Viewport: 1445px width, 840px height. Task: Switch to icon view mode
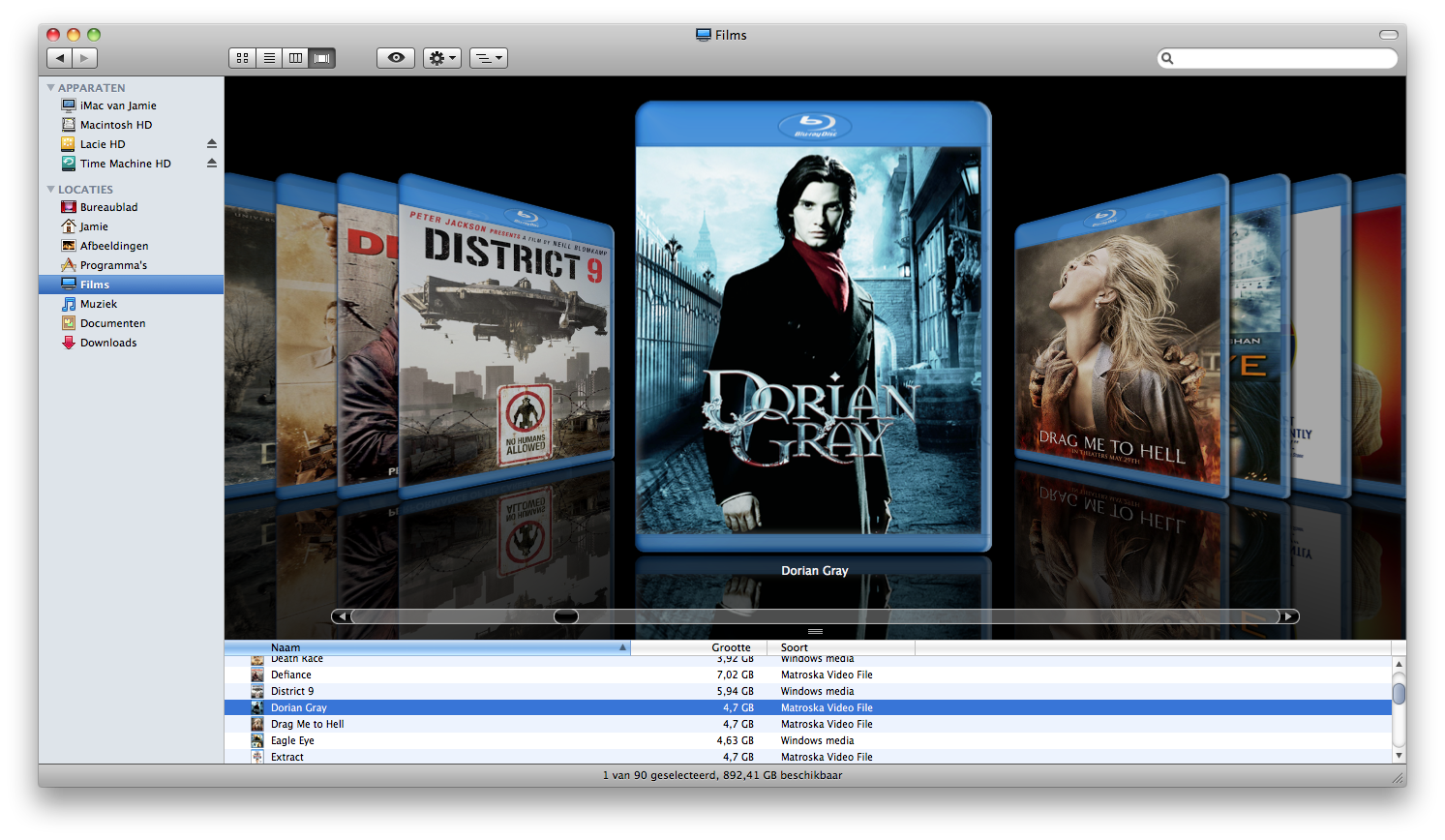click(x=242, y=58)
